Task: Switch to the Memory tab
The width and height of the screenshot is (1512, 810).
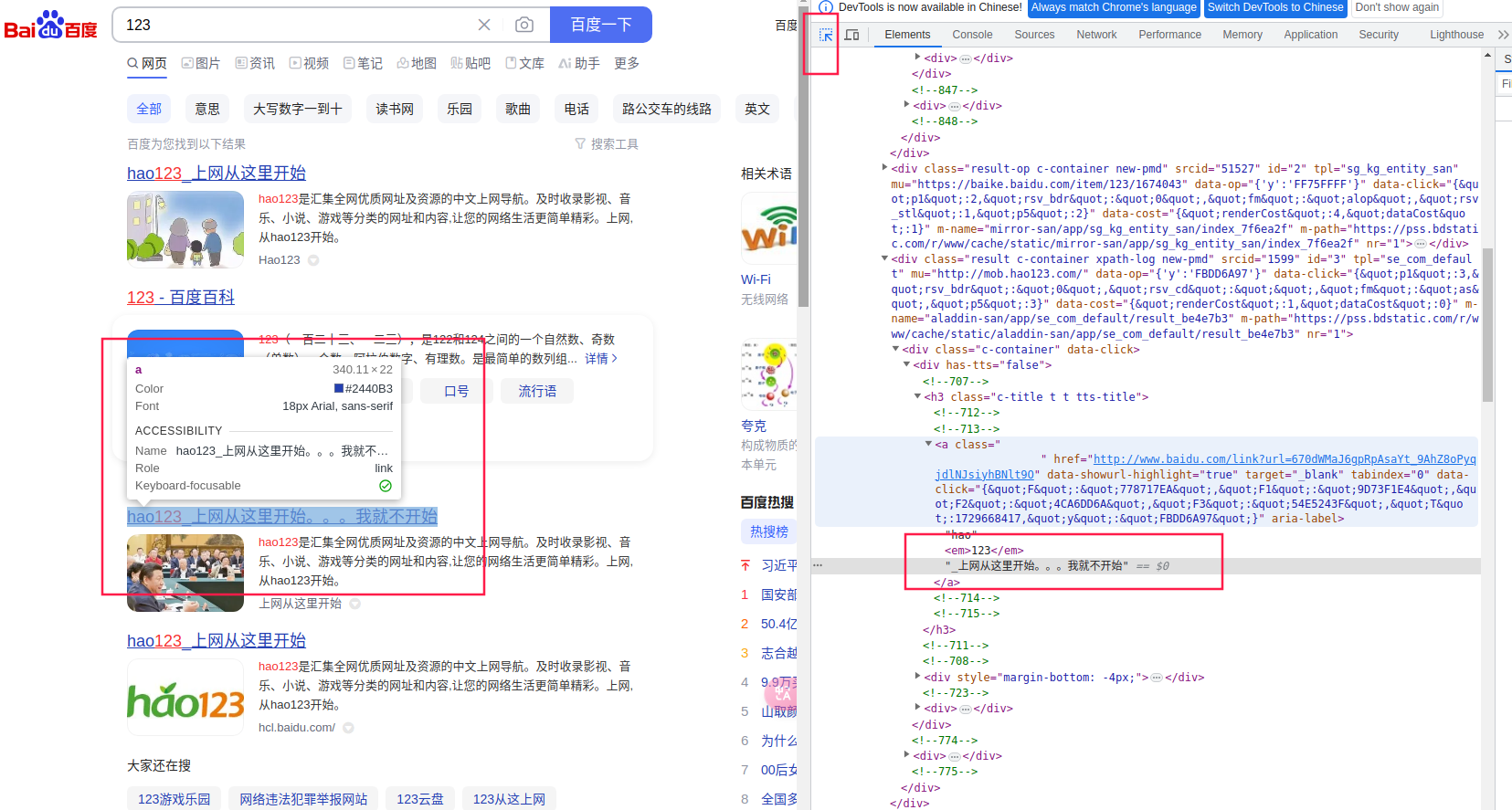Action: pos(1242,35)
